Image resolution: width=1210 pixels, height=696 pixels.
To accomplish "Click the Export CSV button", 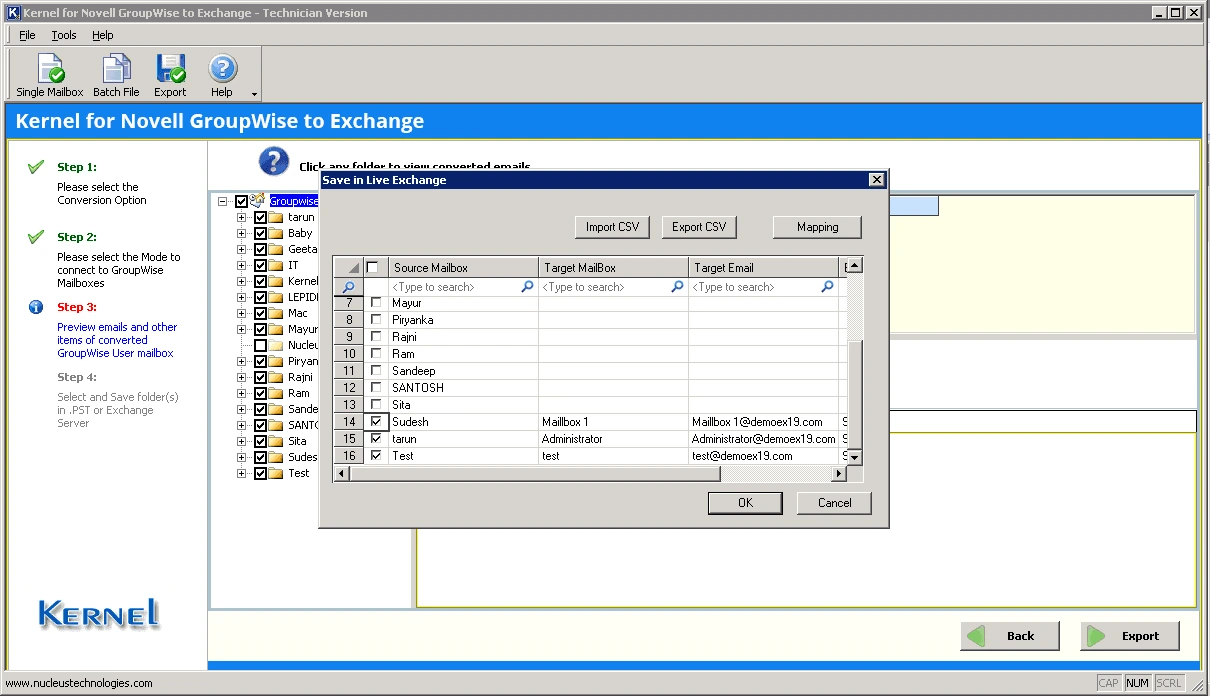I will (x=699, y=227).
